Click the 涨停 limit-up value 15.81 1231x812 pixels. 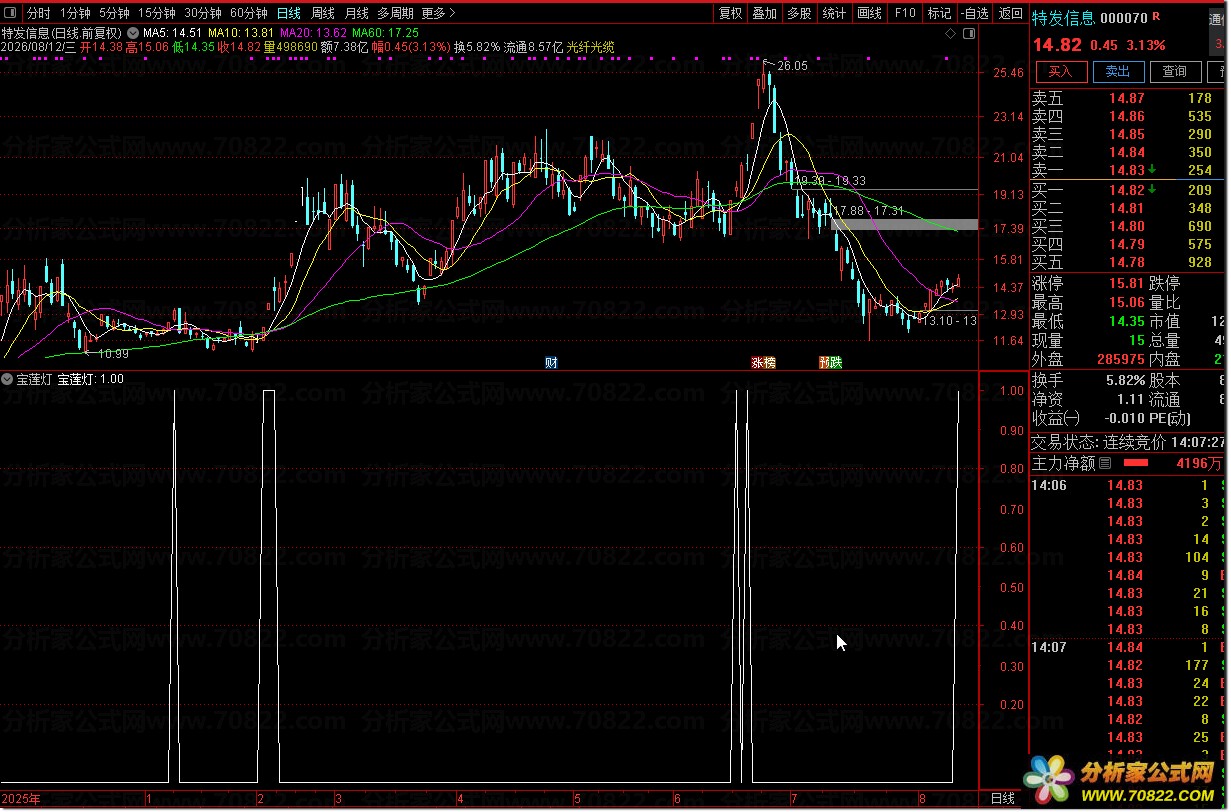(1126, 283)
